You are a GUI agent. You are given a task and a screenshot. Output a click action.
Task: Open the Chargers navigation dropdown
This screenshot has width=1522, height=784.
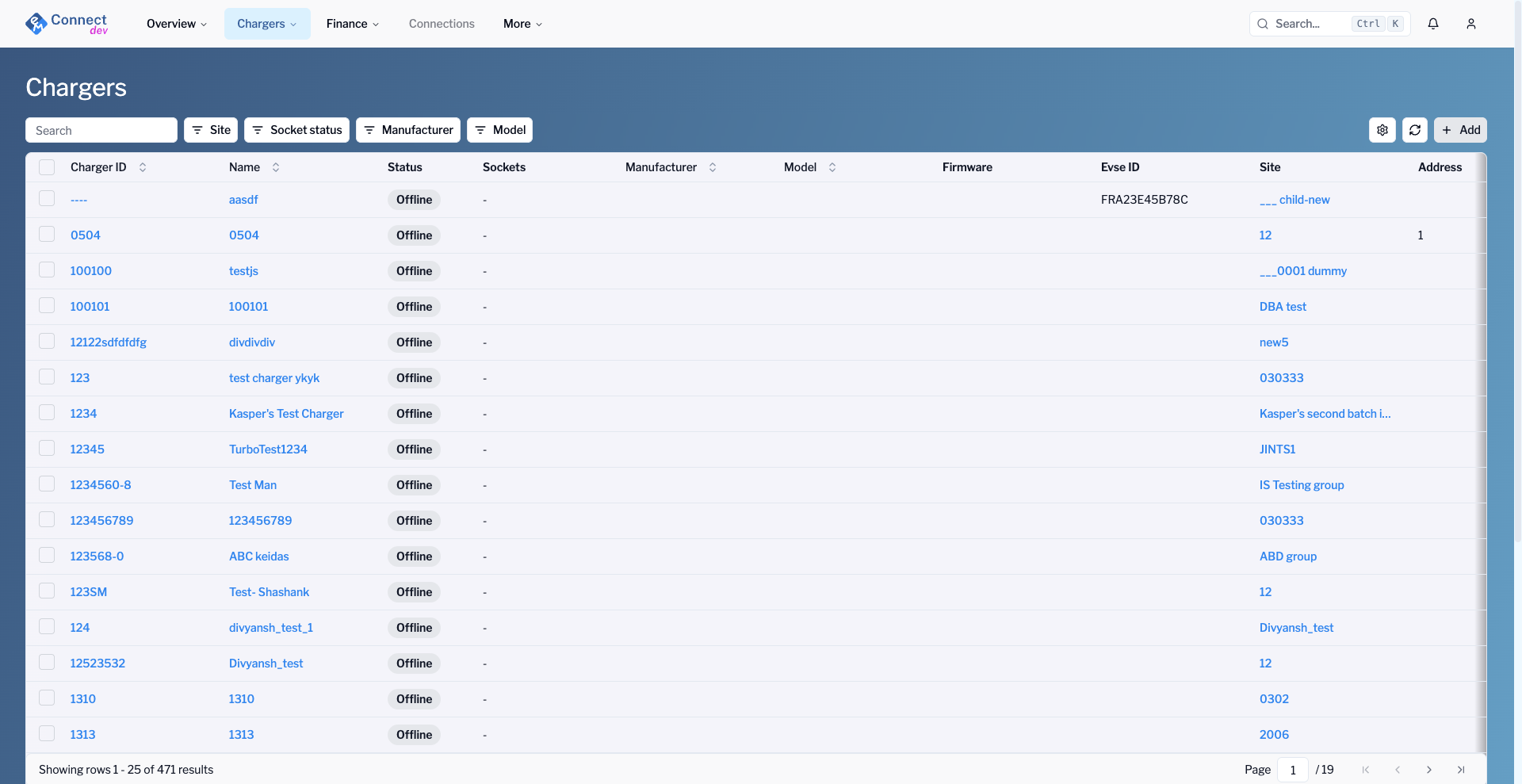(x=266, y=24)
